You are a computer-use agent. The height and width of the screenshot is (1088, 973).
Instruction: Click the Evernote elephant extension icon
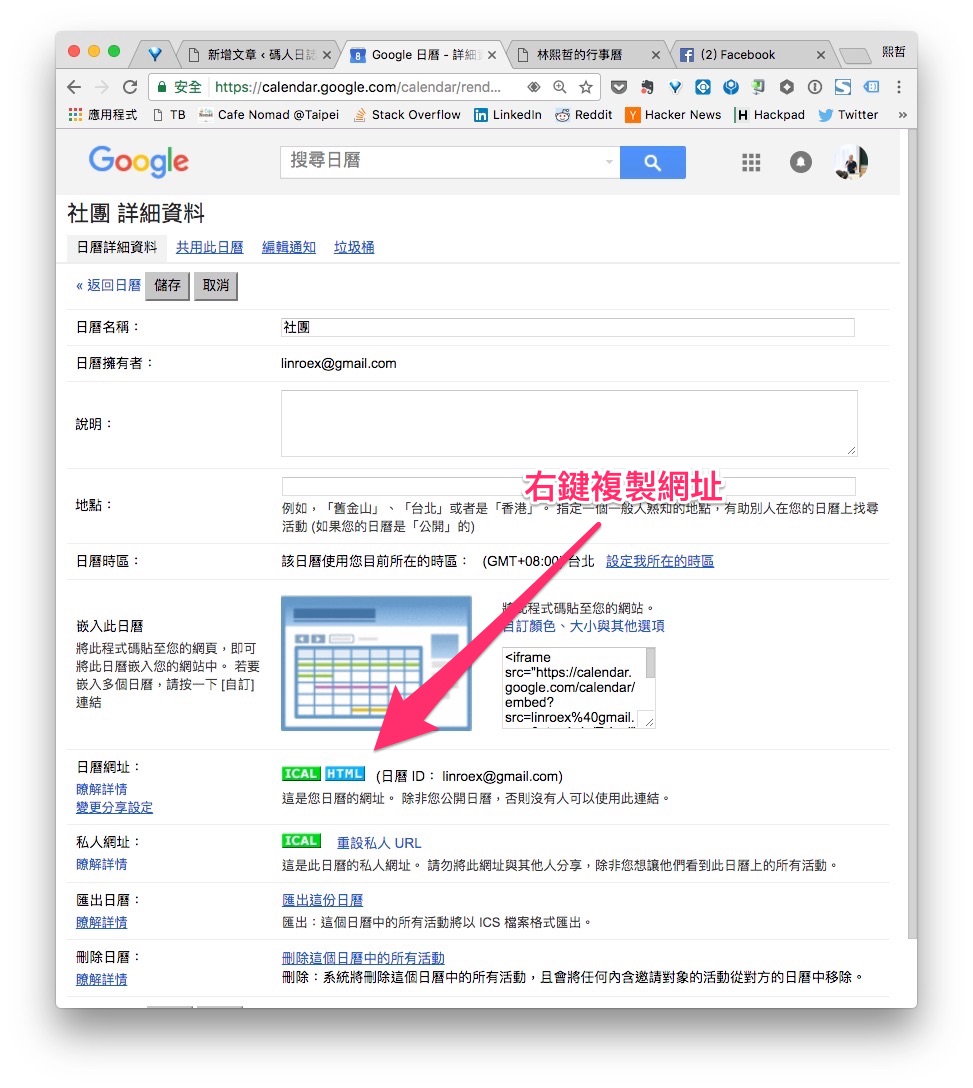pos(647,87)
